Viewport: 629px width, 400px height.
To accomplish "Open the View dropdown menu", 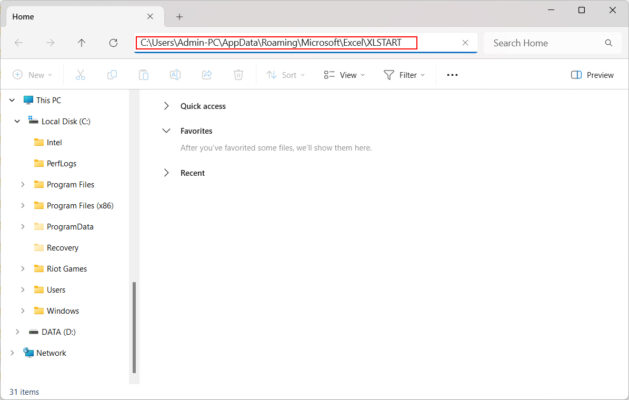I will (x=344, y=75).
